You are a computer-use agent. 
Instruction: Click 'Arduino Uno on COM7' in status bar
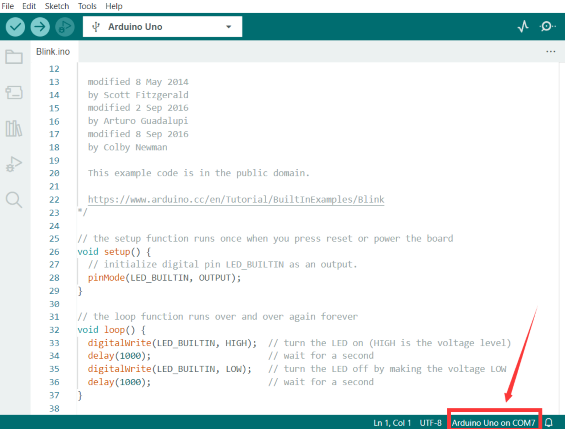[494, 423]
